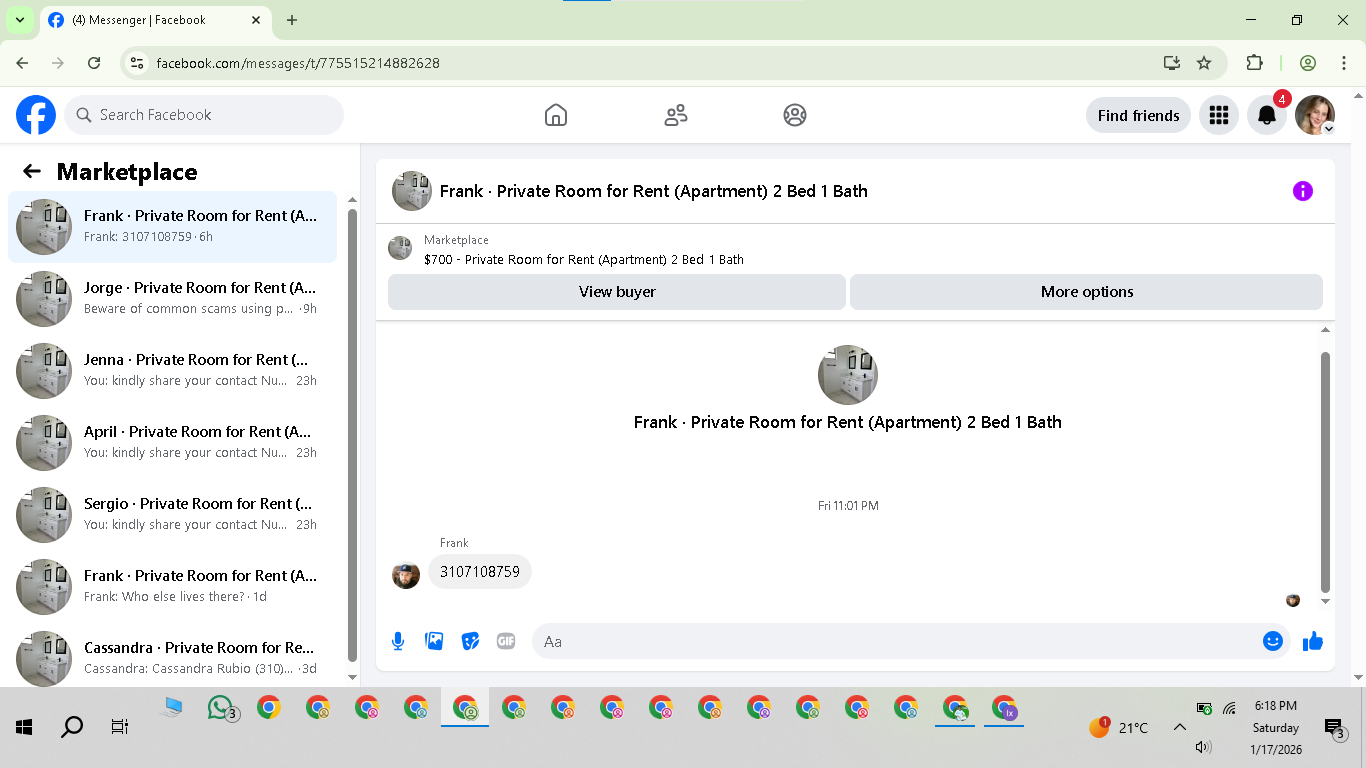Image resolution: width=1366 pixels, height=768 pixels.
Task: Bookmark this page star icon
Action: pyautogui.click(x=1204, y=63)
